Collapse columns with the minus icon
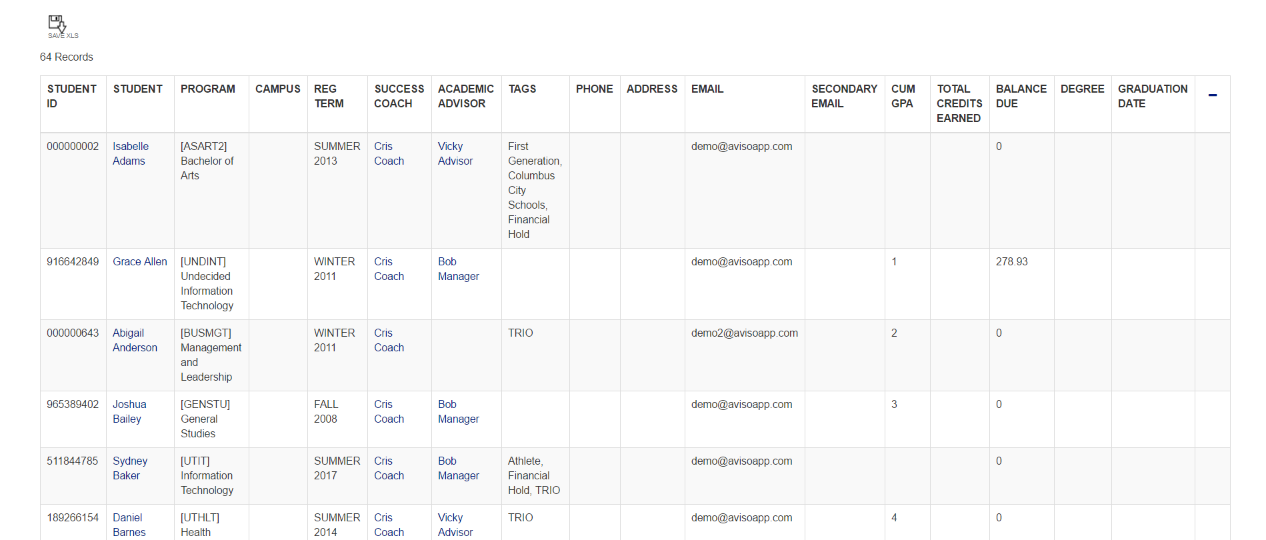Viewport: 1266px width, 540px height. [x=1213, y=95]
